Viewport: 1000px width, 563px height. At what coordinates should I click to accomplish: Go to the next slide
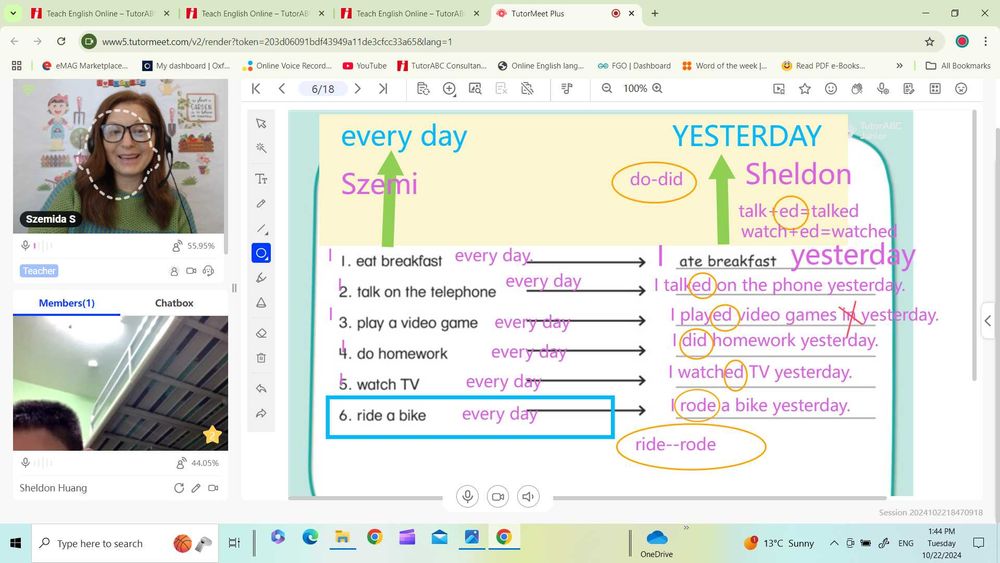click(x=358, y=89)
